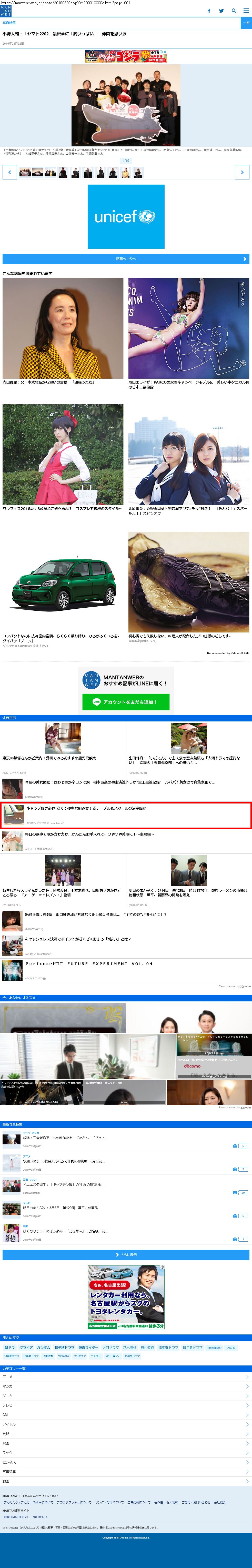Image resolution: width=252 pixels, height=1568 pixels.
Task: Expand the マンガ category row
Action: 126,1386
